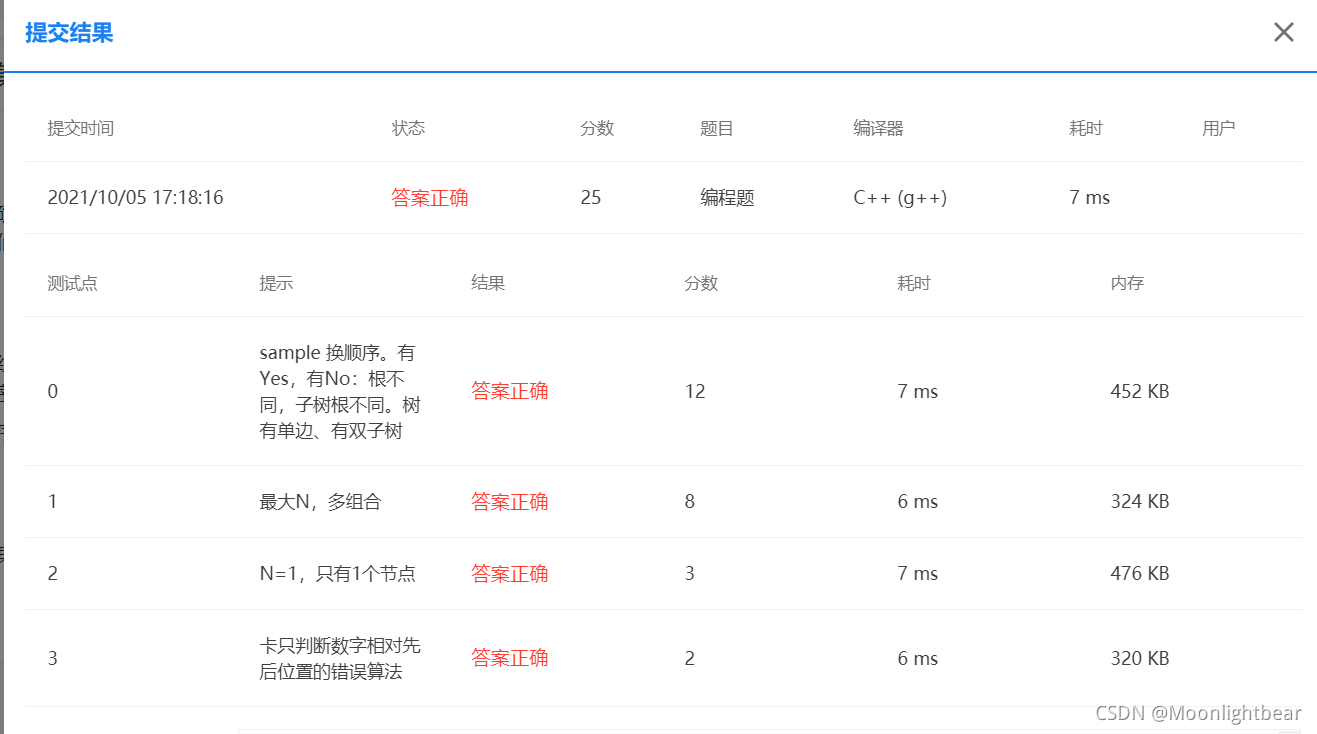Screen dimensions: 1317x734
Task: Click the overall 答案正确 status in the summary row
Action: (430, 198)
